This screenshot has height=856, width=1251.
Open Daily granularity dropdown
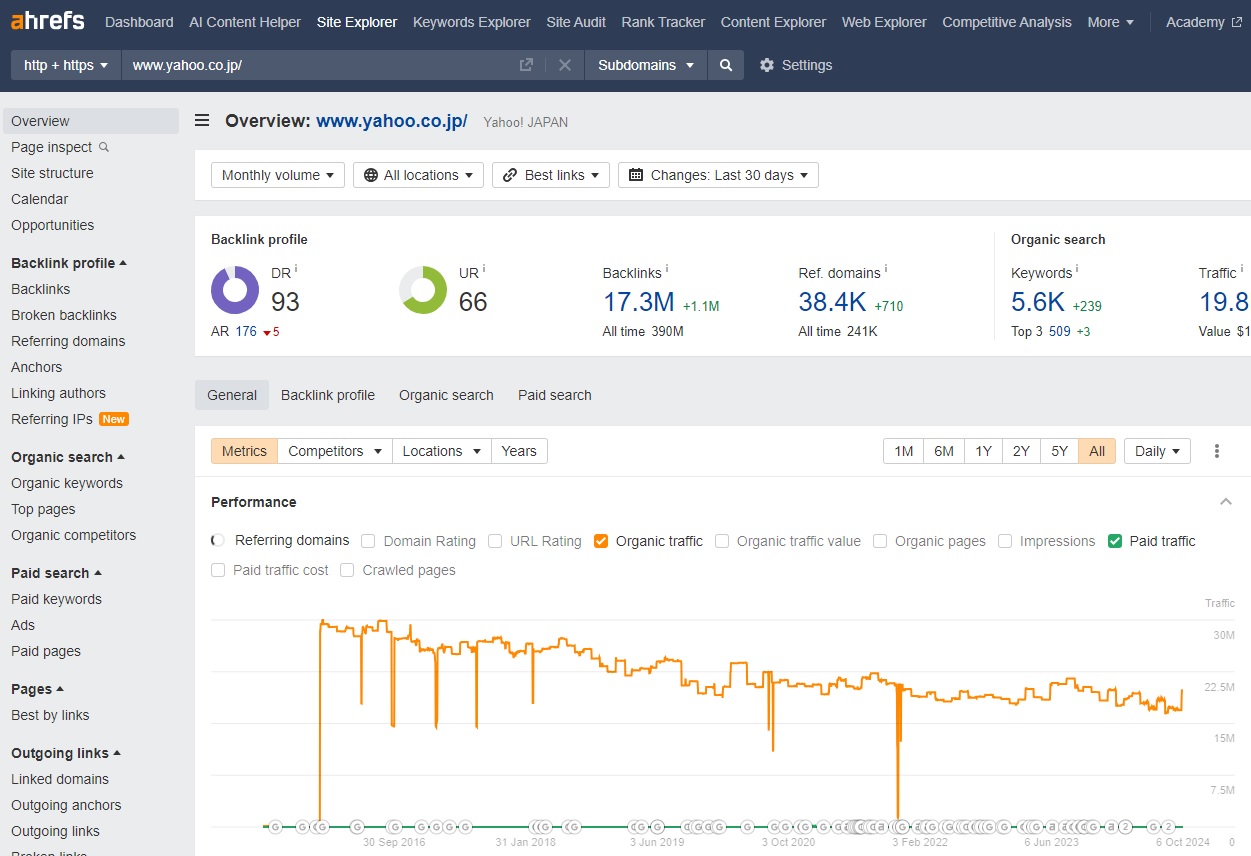1158,451
